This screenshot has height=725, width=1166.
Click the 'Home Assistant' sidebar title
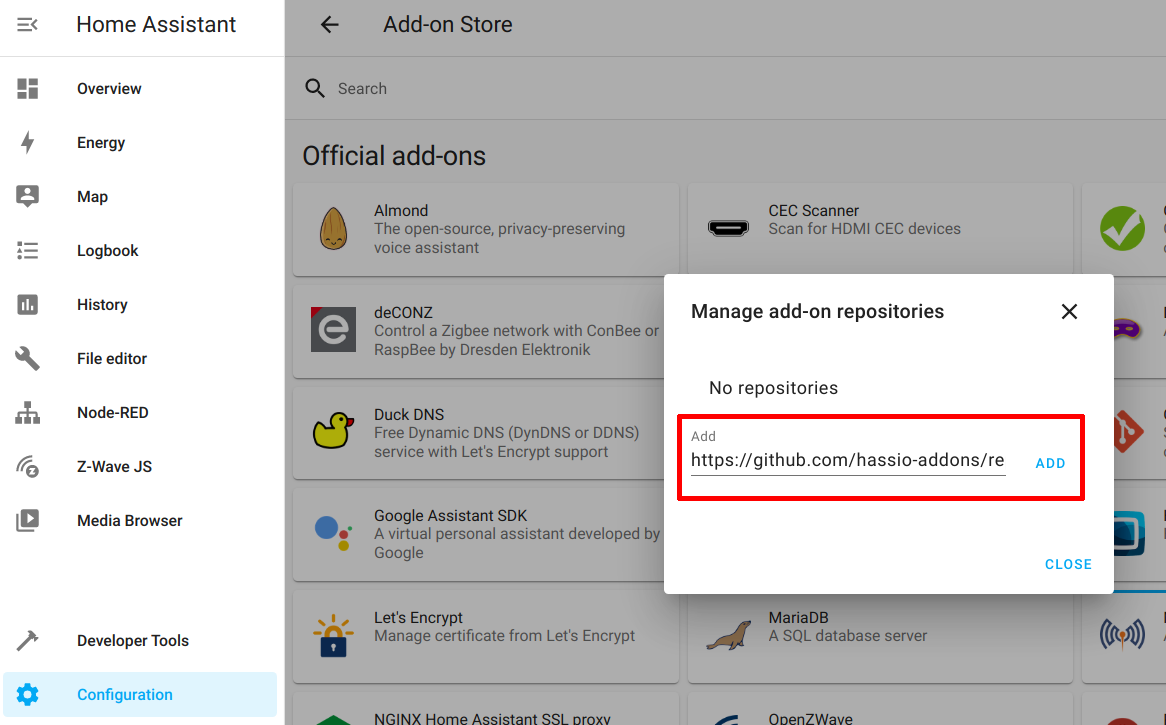coord(156,25)
